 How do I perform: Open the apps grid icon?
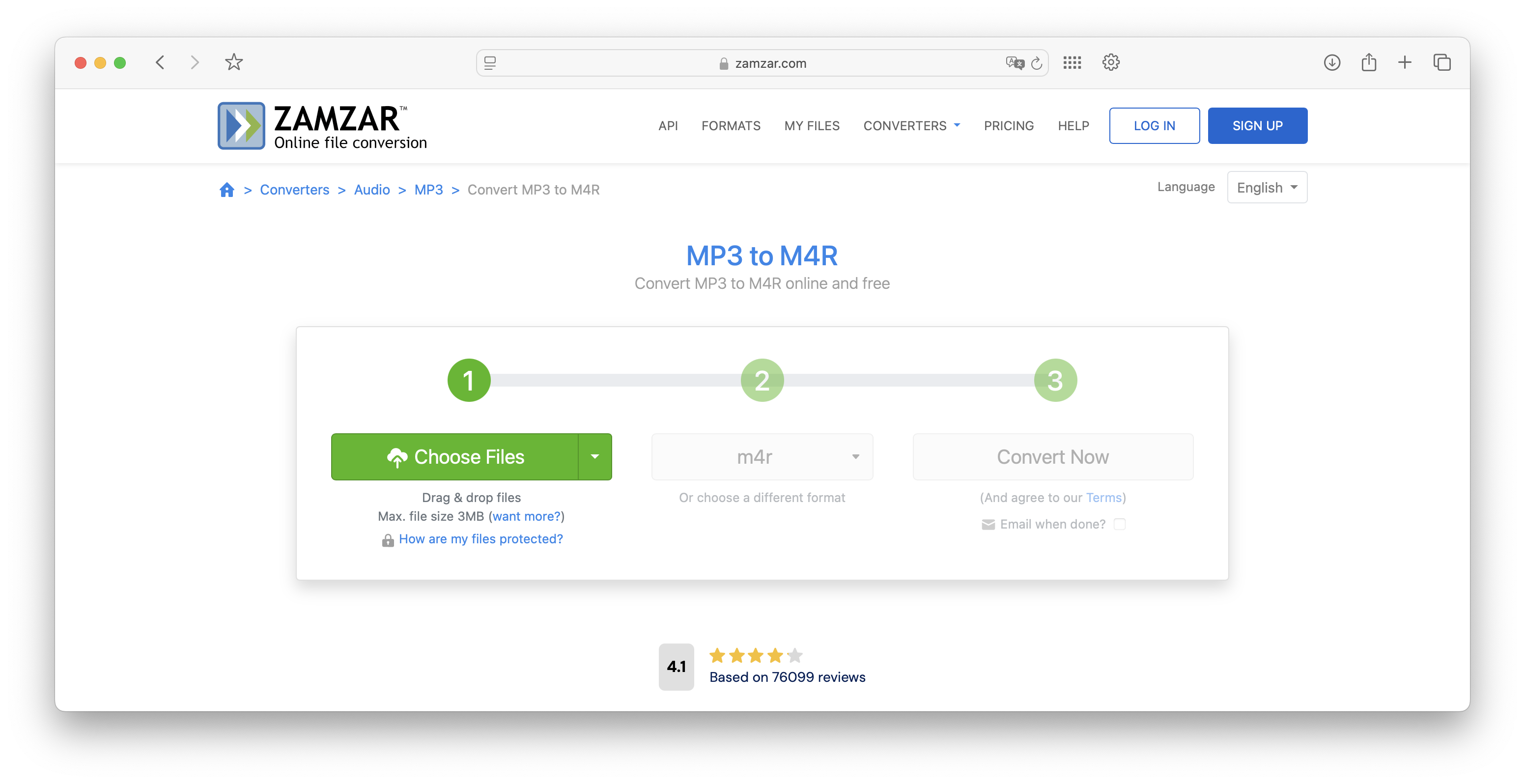(1072, 63)
